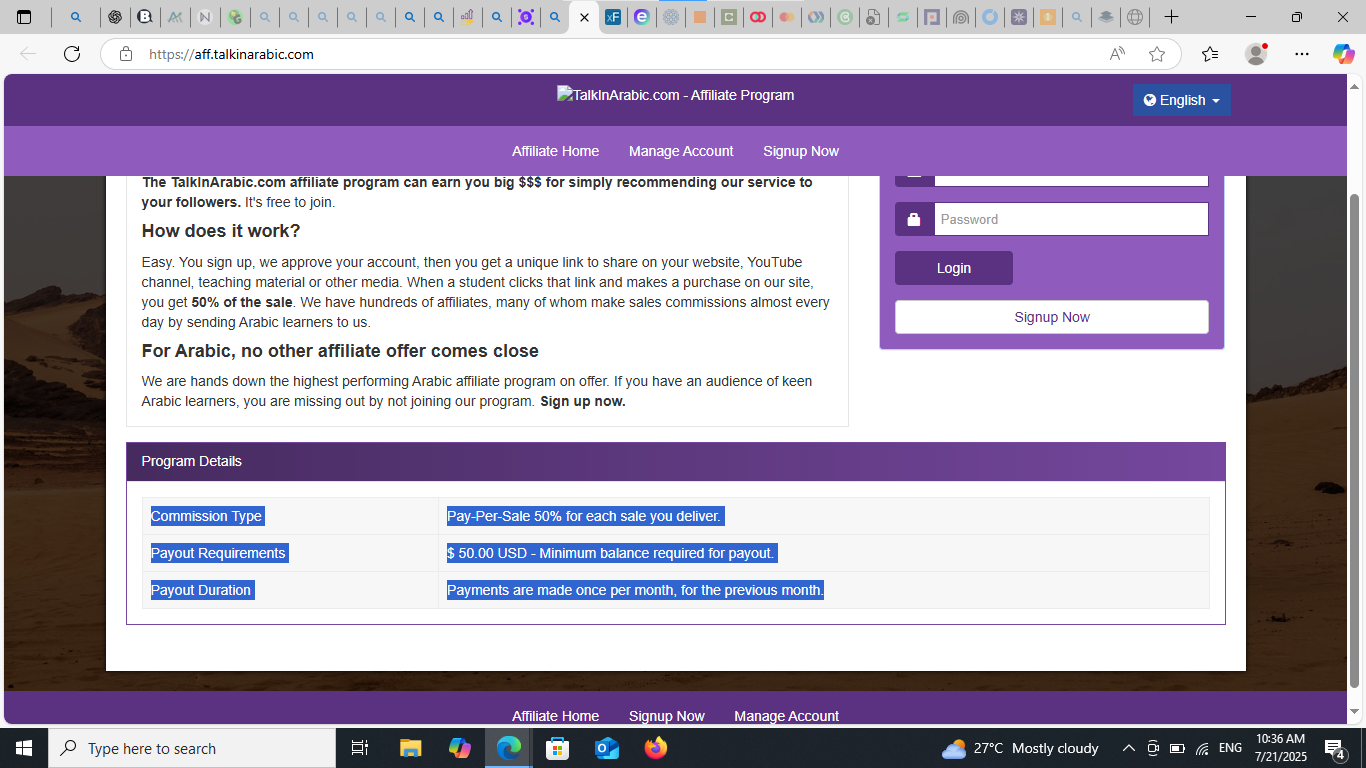Click the lock icon beside Password field
Viewport: 1366px width, 768px height.
[x=914, y=219]
